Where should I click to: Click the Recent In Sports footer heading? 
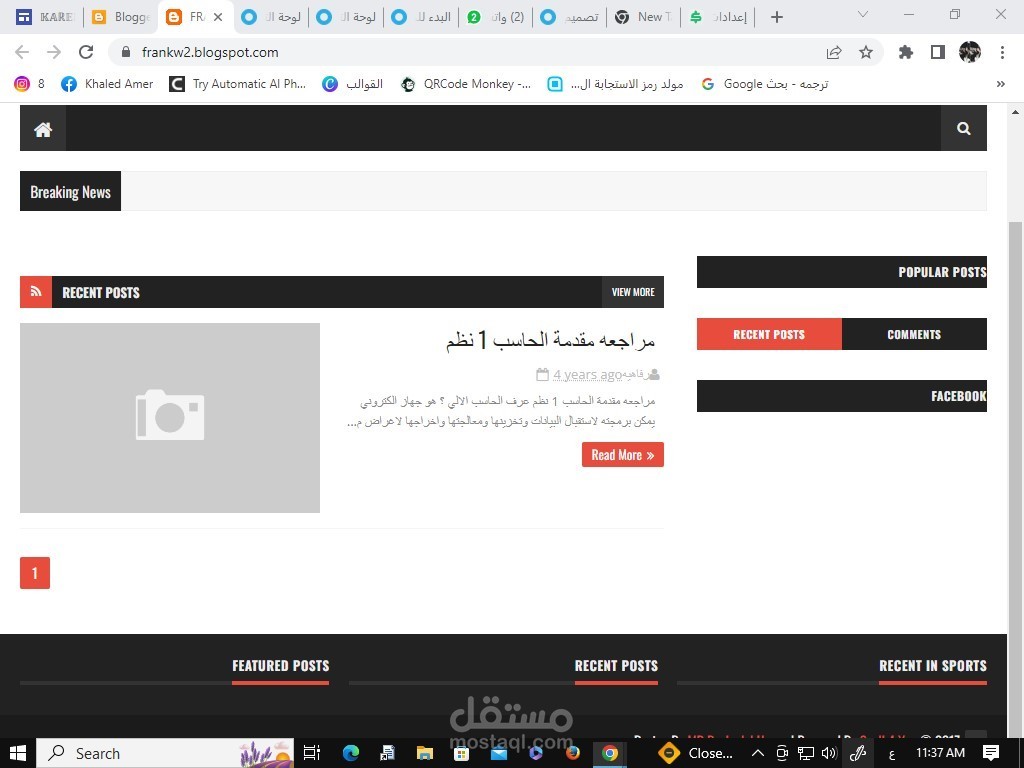[x=933, y=665]
